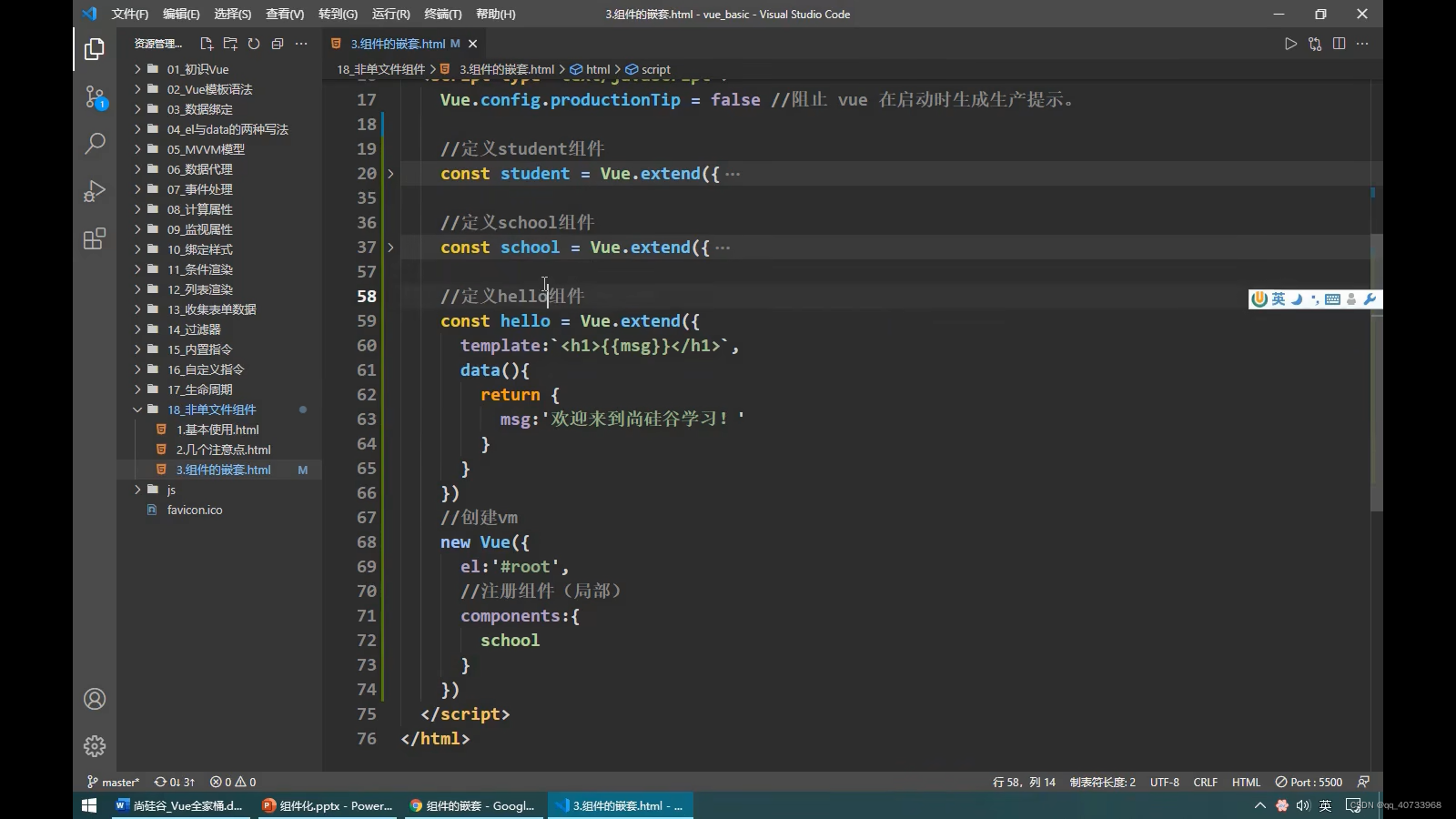This screenshot has width=1456, height=819.
Task: Switch to PowerPoint 组件化.pptx in taskbar
Action: pyautogui.click(x=329, y=805)
